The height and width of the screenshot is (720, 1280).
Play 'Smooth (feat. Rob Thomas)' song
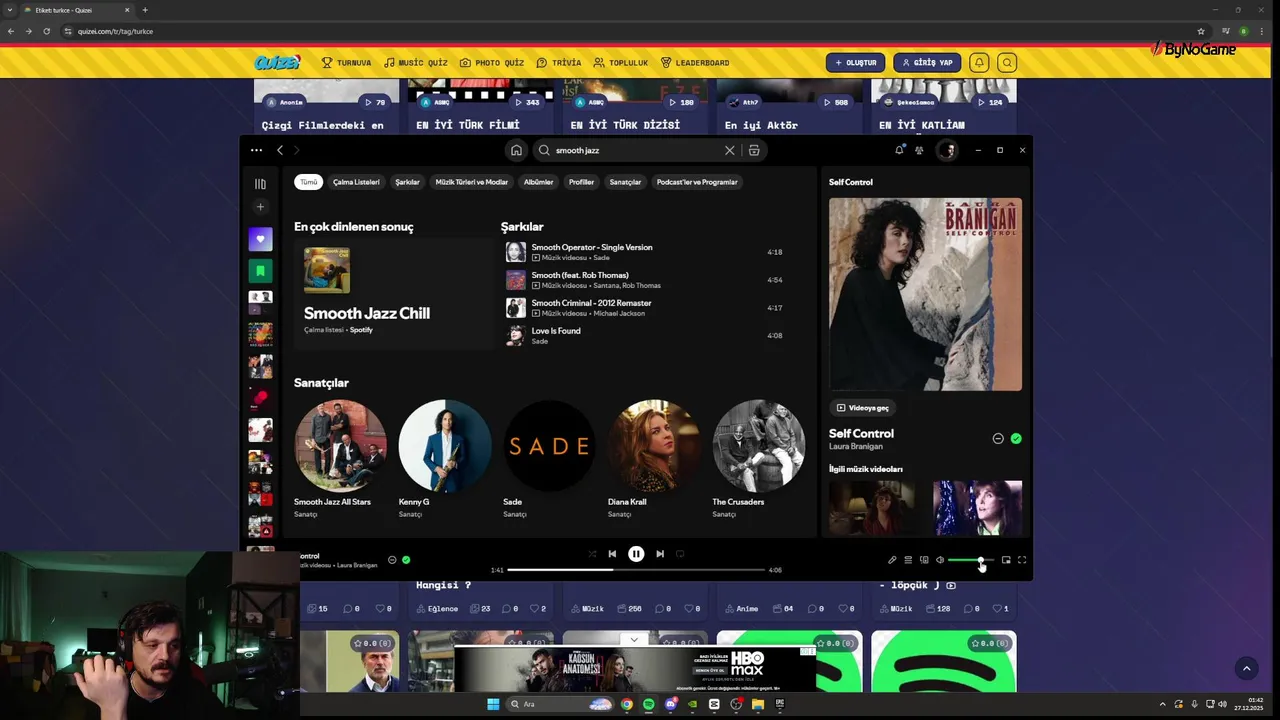click(645, 280)
